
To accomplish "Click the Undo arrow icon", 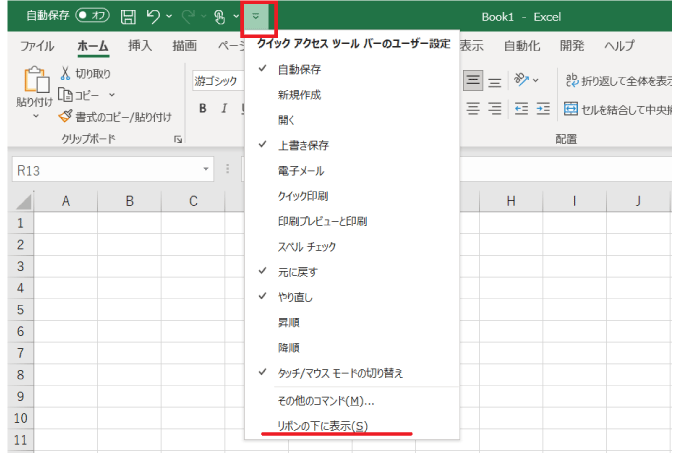I will pyautogui.click(x=153, y=16).
